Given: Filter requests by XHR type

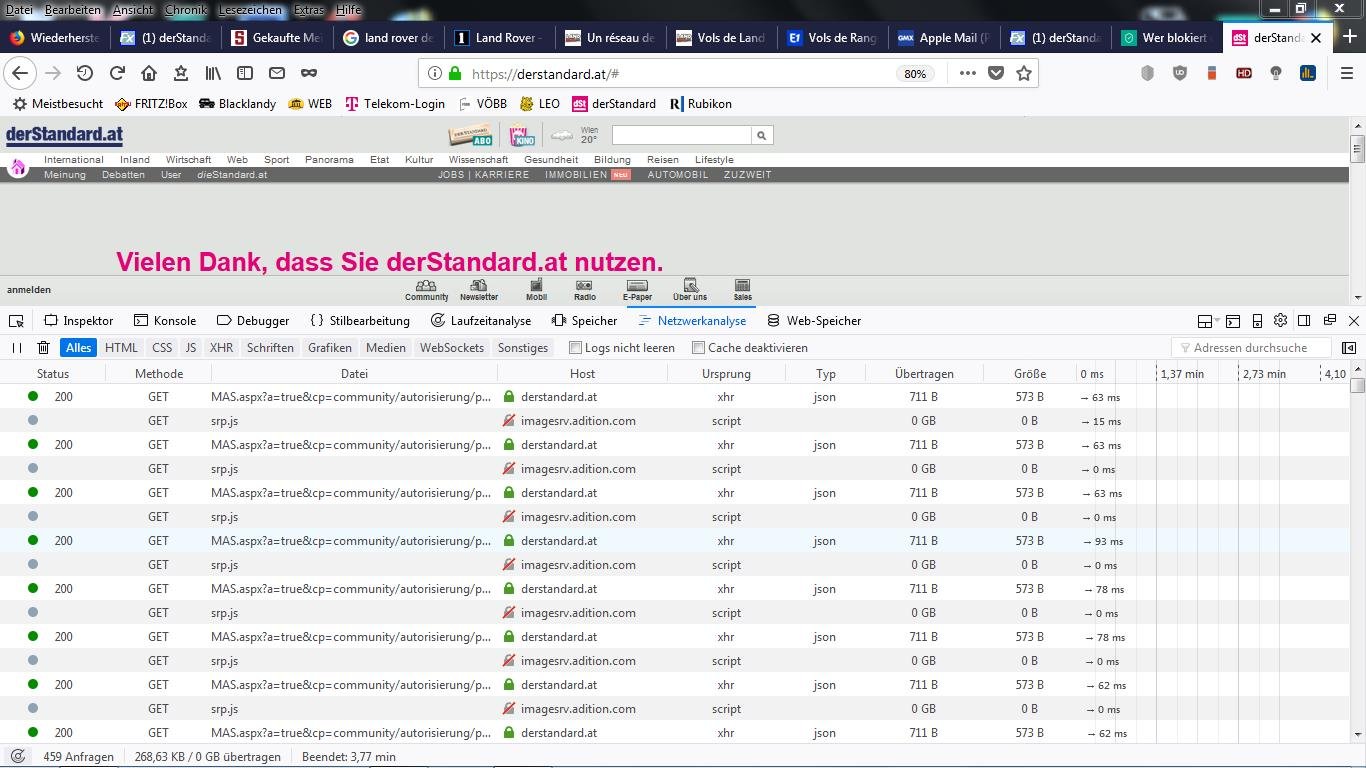Looking at the screenshot, I should tap(221, 348).
